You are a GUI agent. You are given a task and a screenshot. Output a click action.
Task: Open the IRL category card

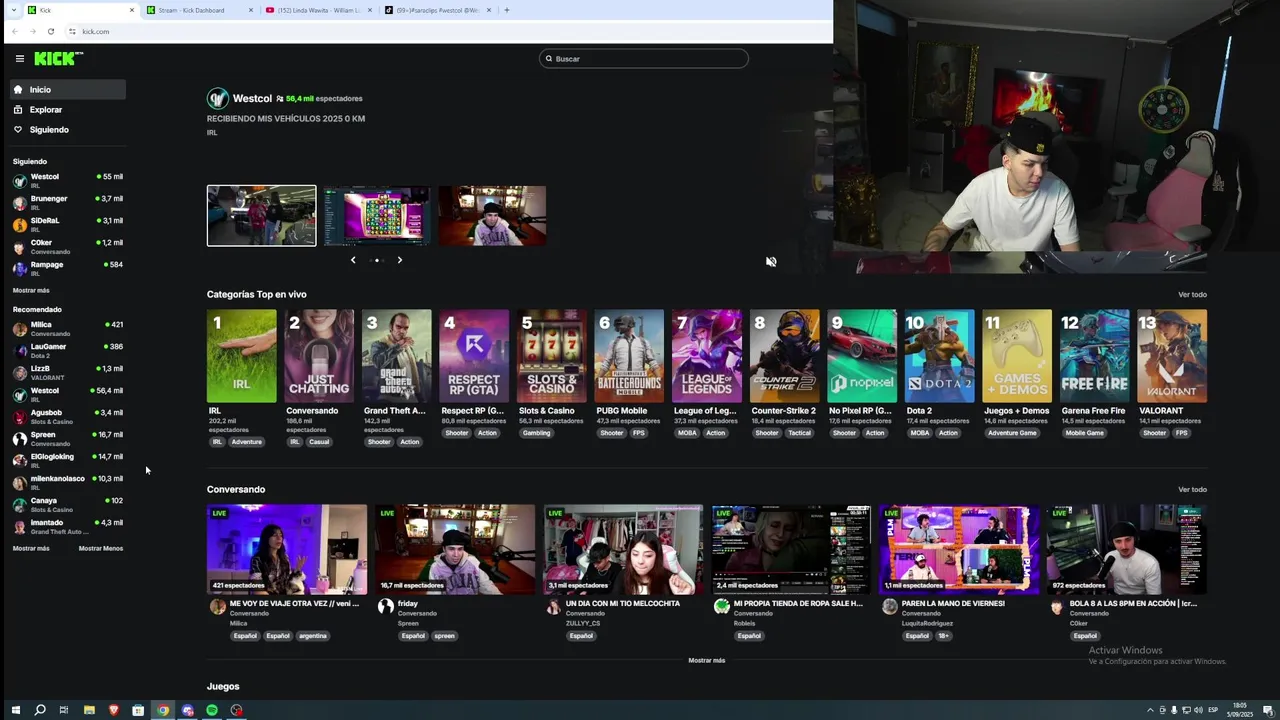pos(242,356)
